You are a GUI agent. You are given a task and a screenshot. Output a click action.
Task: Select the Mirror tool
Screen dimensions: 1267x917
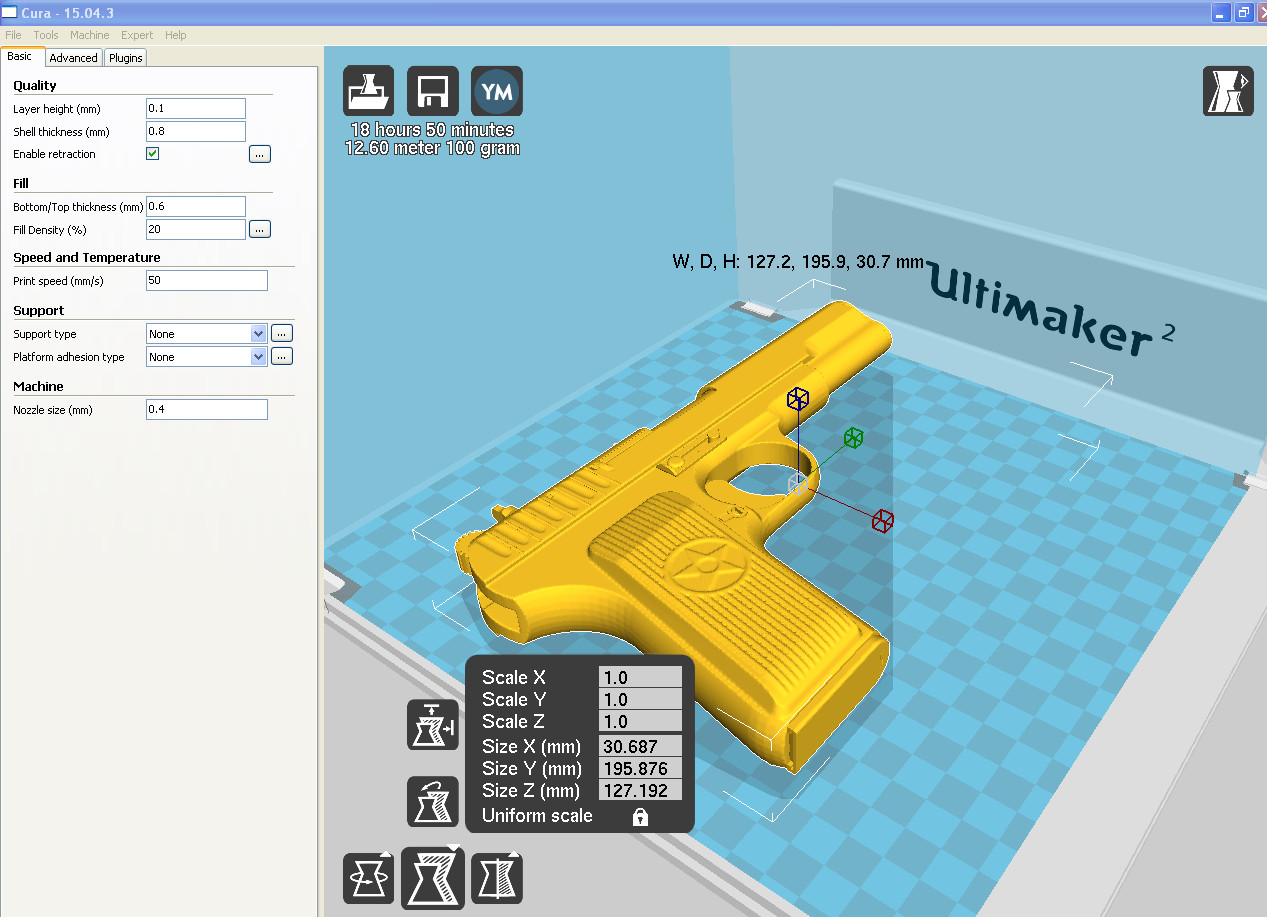pyautogui.click(x=496, y=878)
